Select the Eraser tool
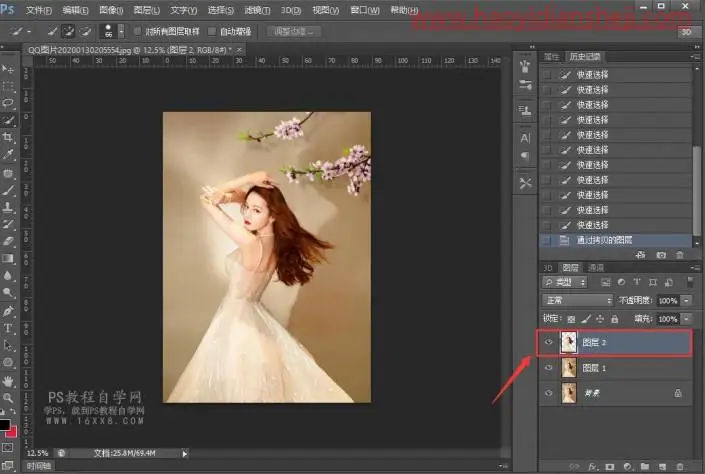The height and width of the screenshot is (474, 705). [x=8, y=241]
